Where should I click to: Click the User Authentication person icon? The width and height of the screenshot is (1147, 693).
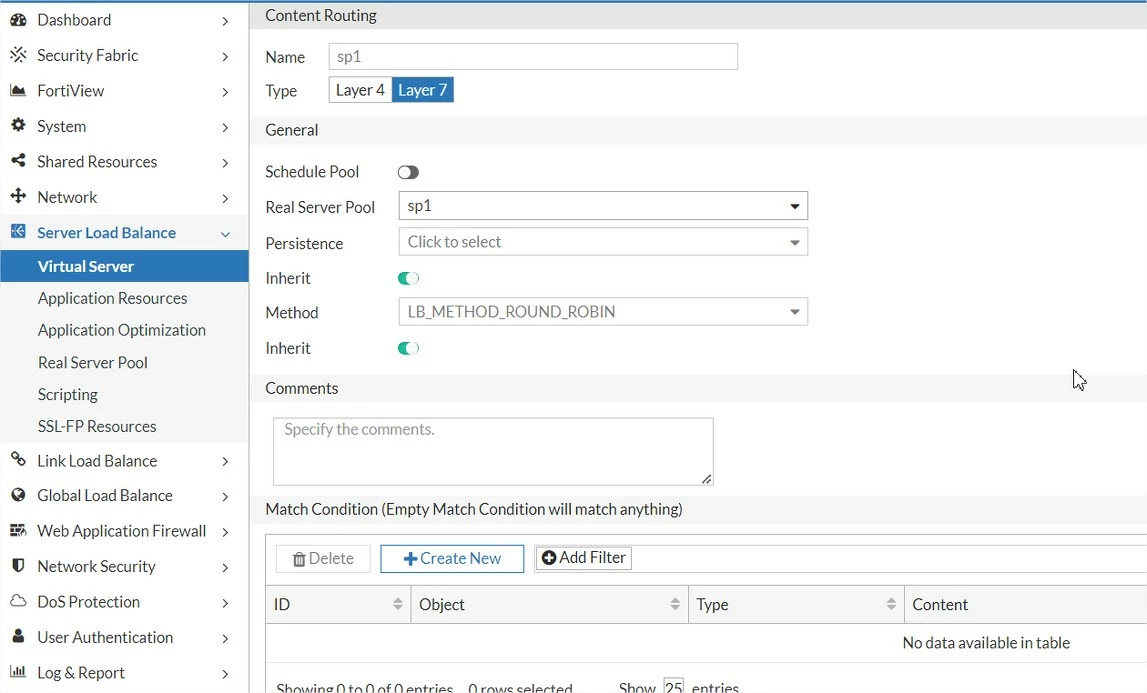tap(18, 636)
